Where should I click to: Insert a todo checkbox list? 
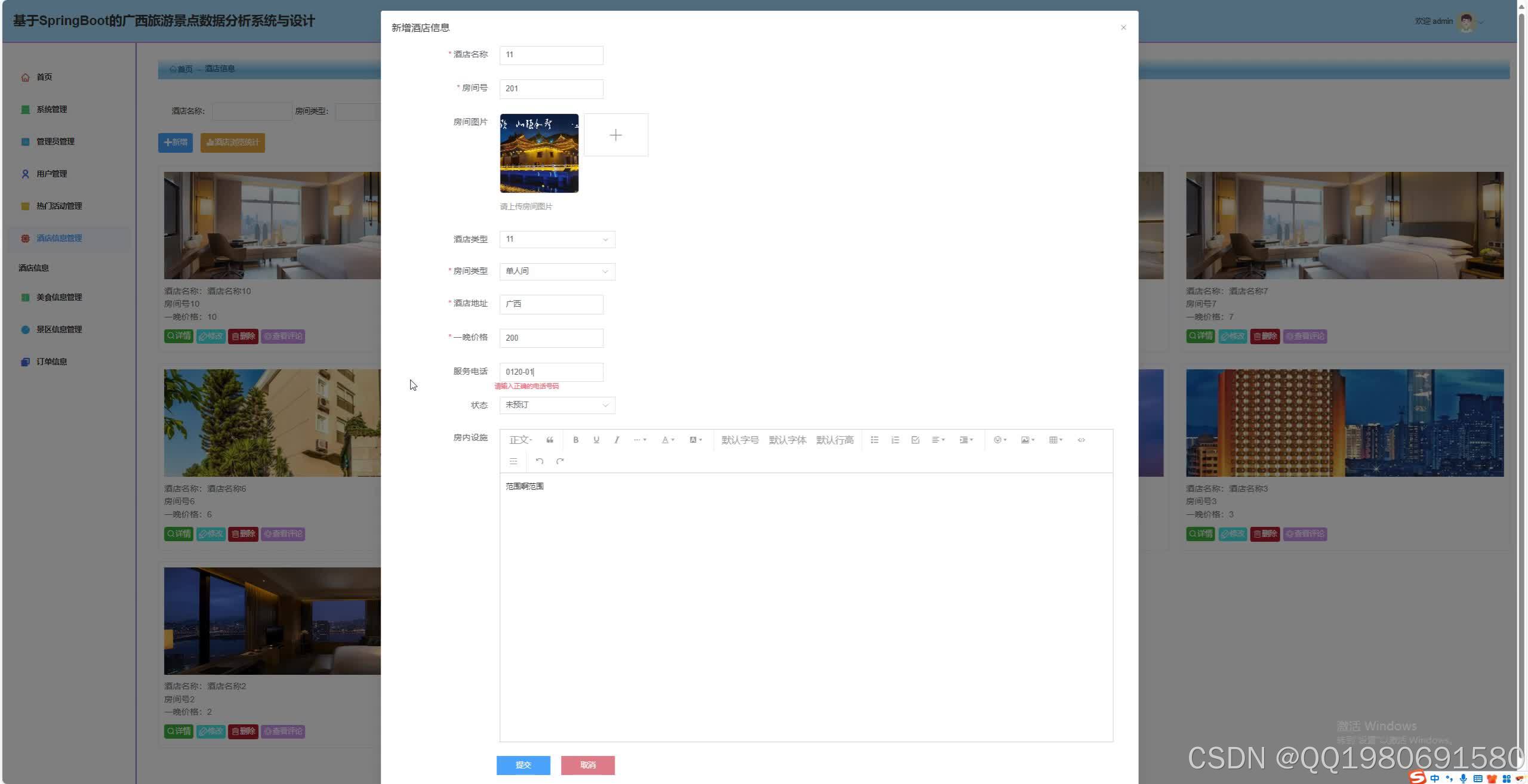click(x=915, y=440)
